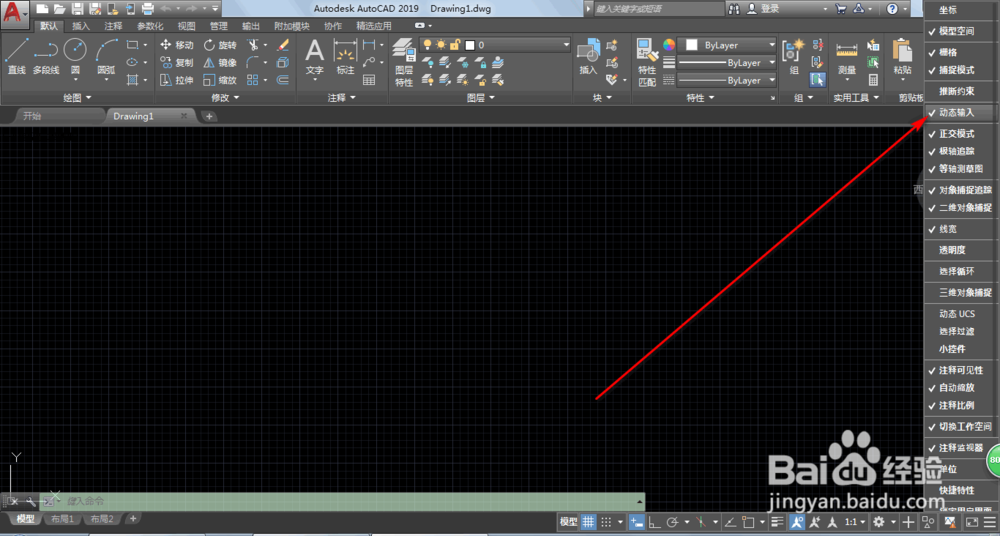Viewport: 1000px width, 536px height.
Task: Click the new drawing tab plus button
Action: [209, 116]
